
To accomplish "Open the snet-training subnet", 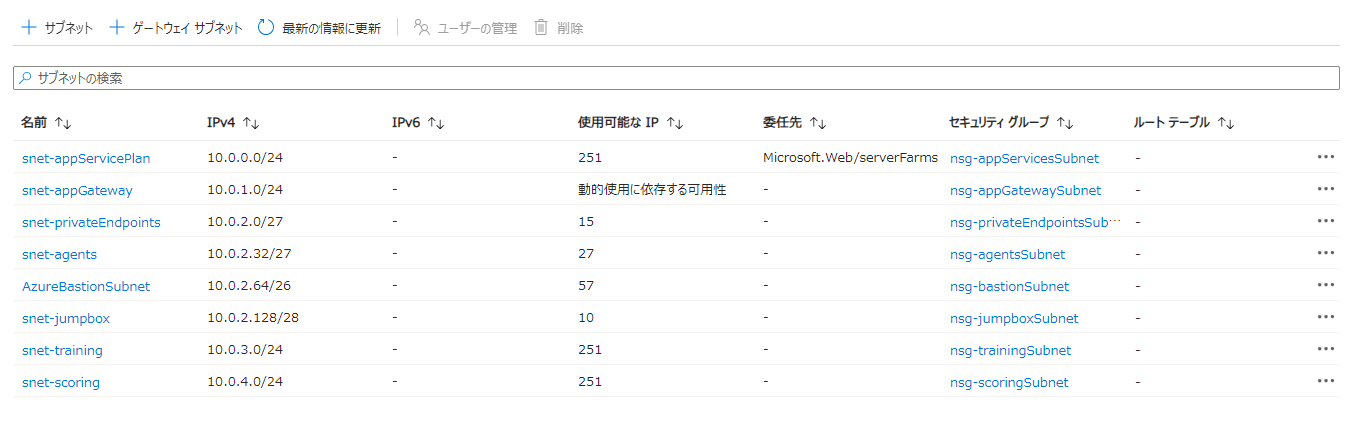I will tap(62, 350).
